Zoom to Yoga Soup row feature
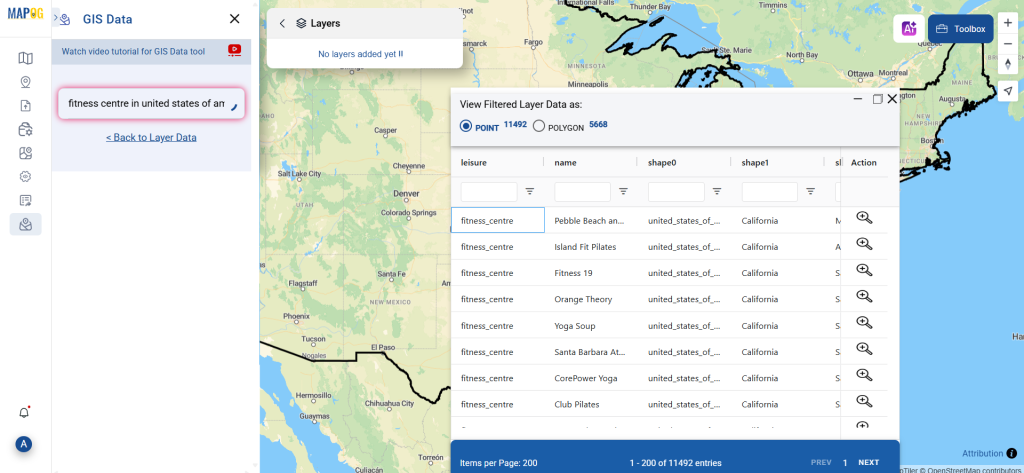This screenshot has width=1024, height=473. click(864, 324)
